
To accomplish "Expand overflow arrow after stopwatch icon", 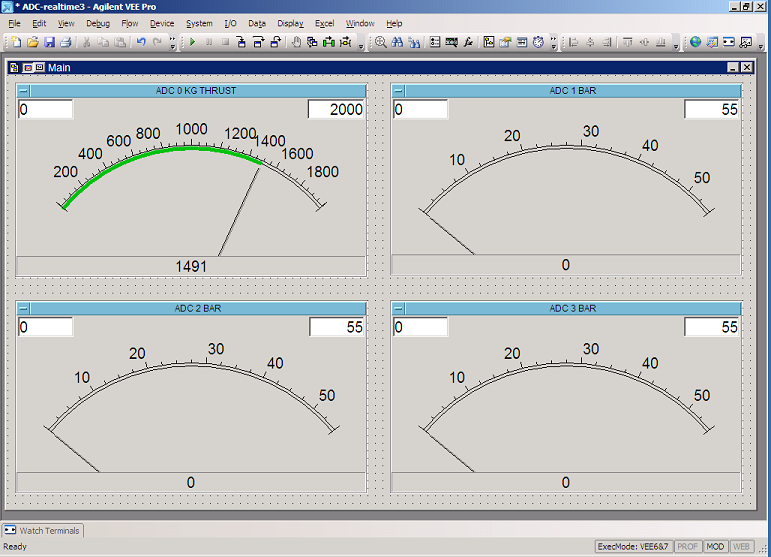I will tap(554, 43).
